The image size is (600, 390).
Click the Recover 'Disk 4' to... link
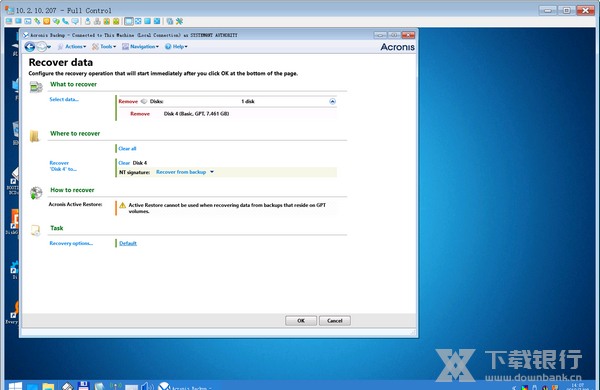[x=63, y=166]
